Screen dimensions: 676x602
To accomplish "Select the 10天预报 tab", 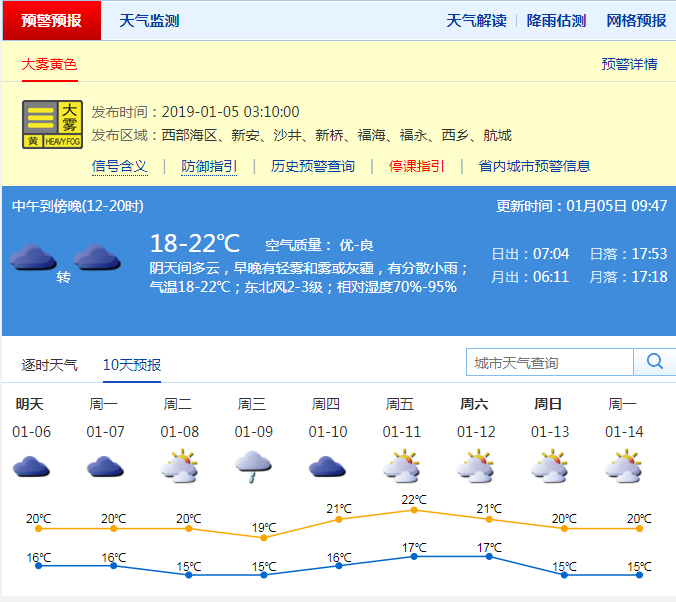I will pos(131,365).
